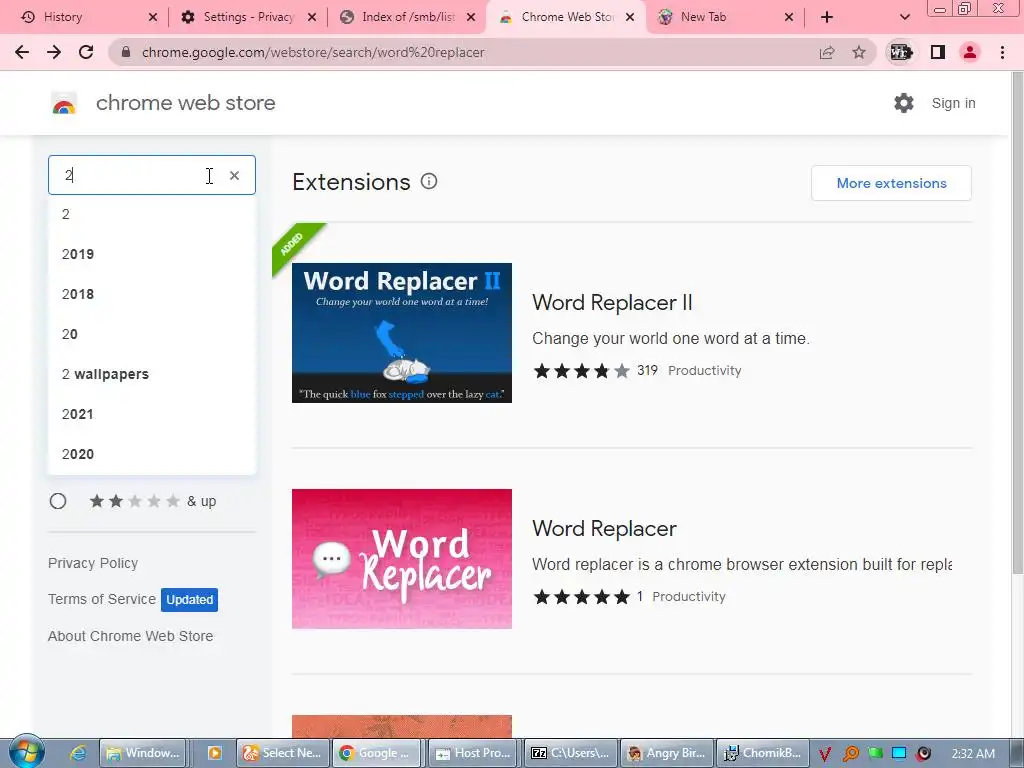Click the Sign in link

point(953,103)
